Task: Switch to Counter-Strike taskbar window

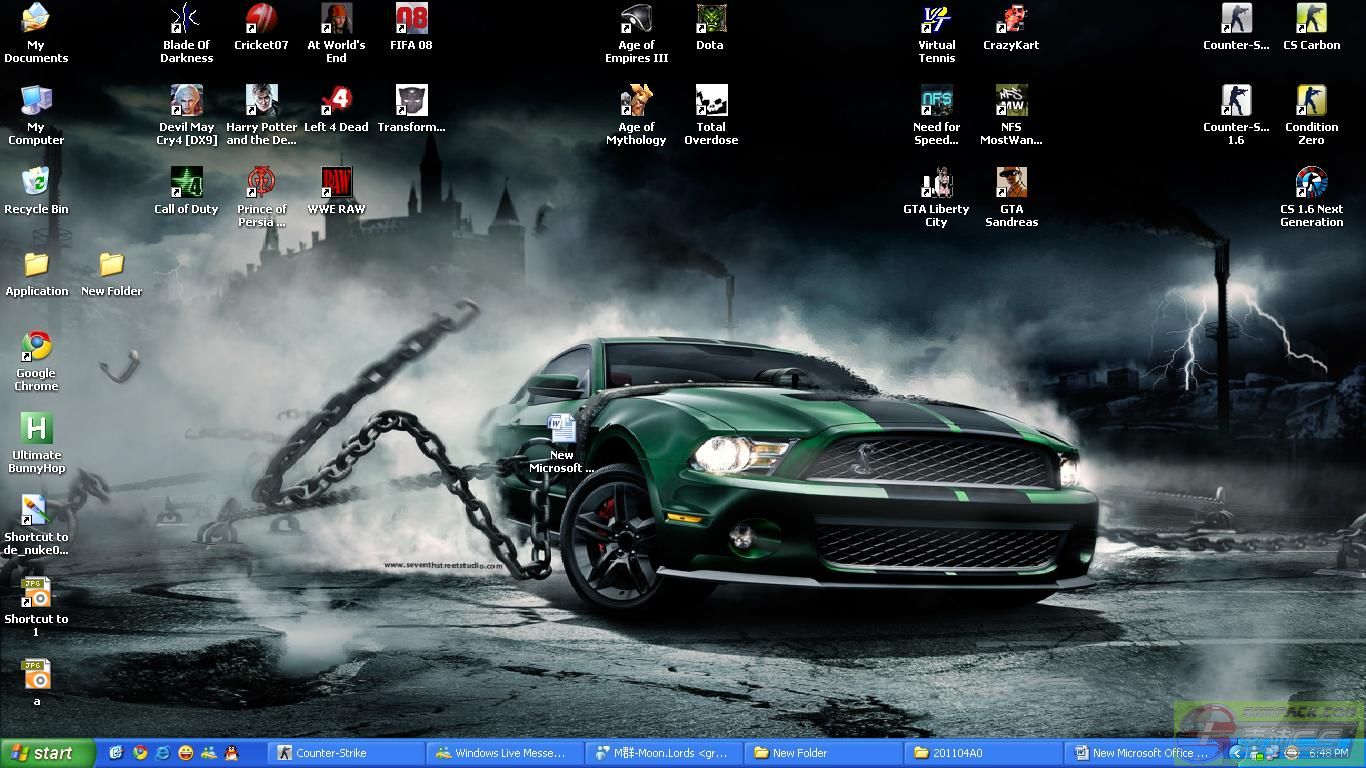Action: [347, 753]
